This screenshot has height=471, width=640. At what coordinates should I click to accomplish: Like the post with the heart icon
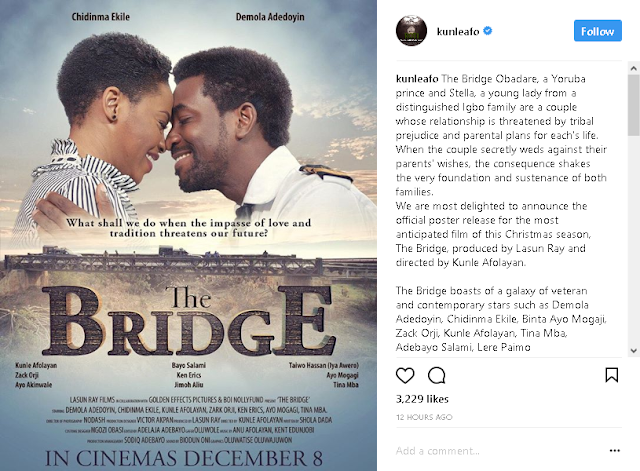point(405,375)
